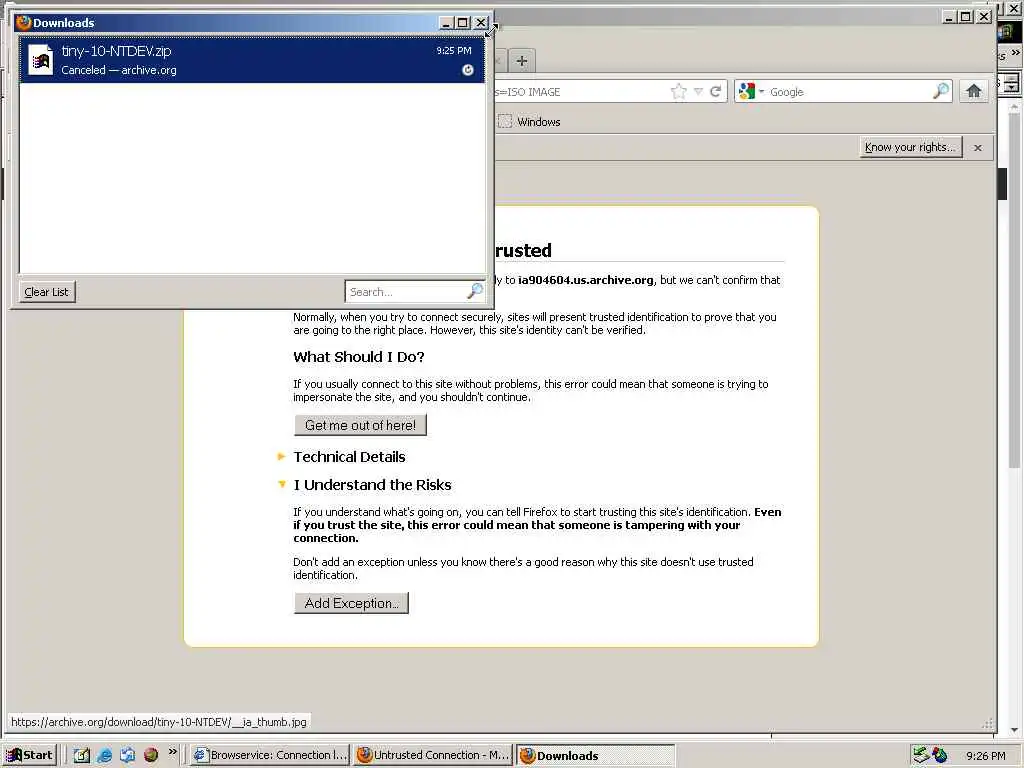Image resolution: width=1024 pixels, height=768 pixels.
Task: Clear the downloads list
Action: 46,292
